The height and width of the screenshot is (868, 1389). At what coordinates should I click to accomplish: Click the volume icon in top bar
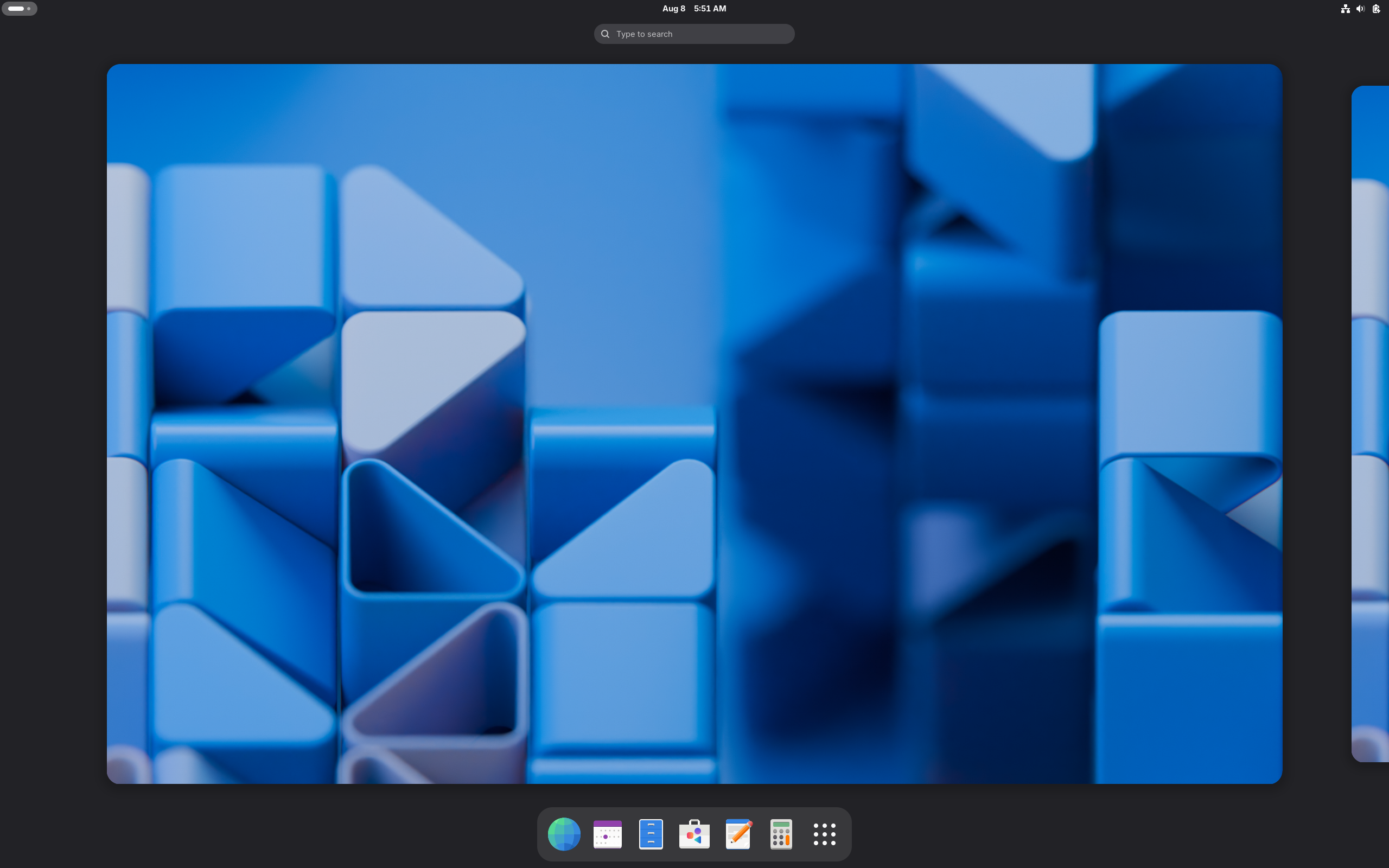click(x=1360, y=9)
